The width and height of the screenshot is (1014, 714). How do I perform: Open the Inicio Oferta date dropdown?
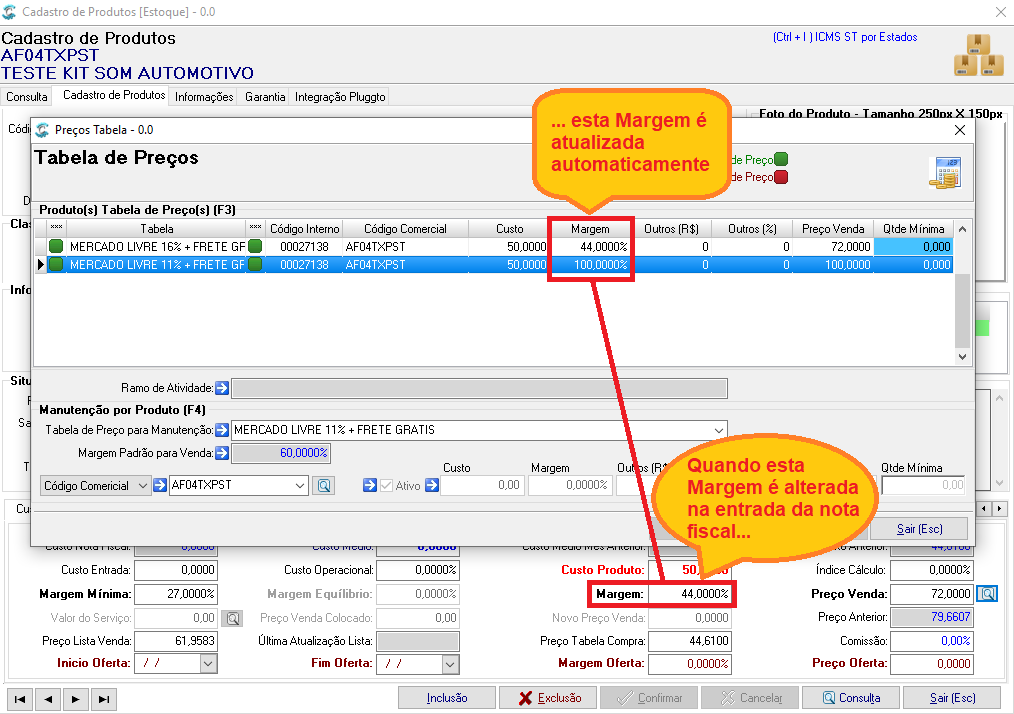(x=208, y=664)
